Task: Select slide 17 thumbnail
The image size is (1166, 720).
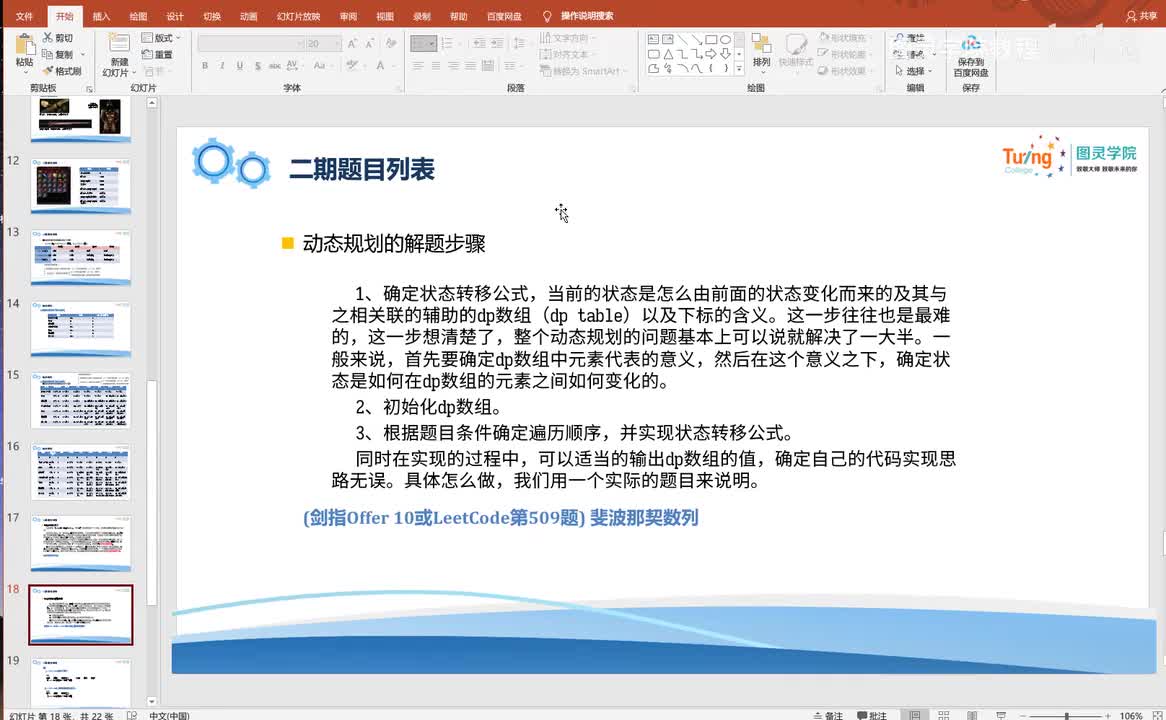Action: click(x=80, y=544)
